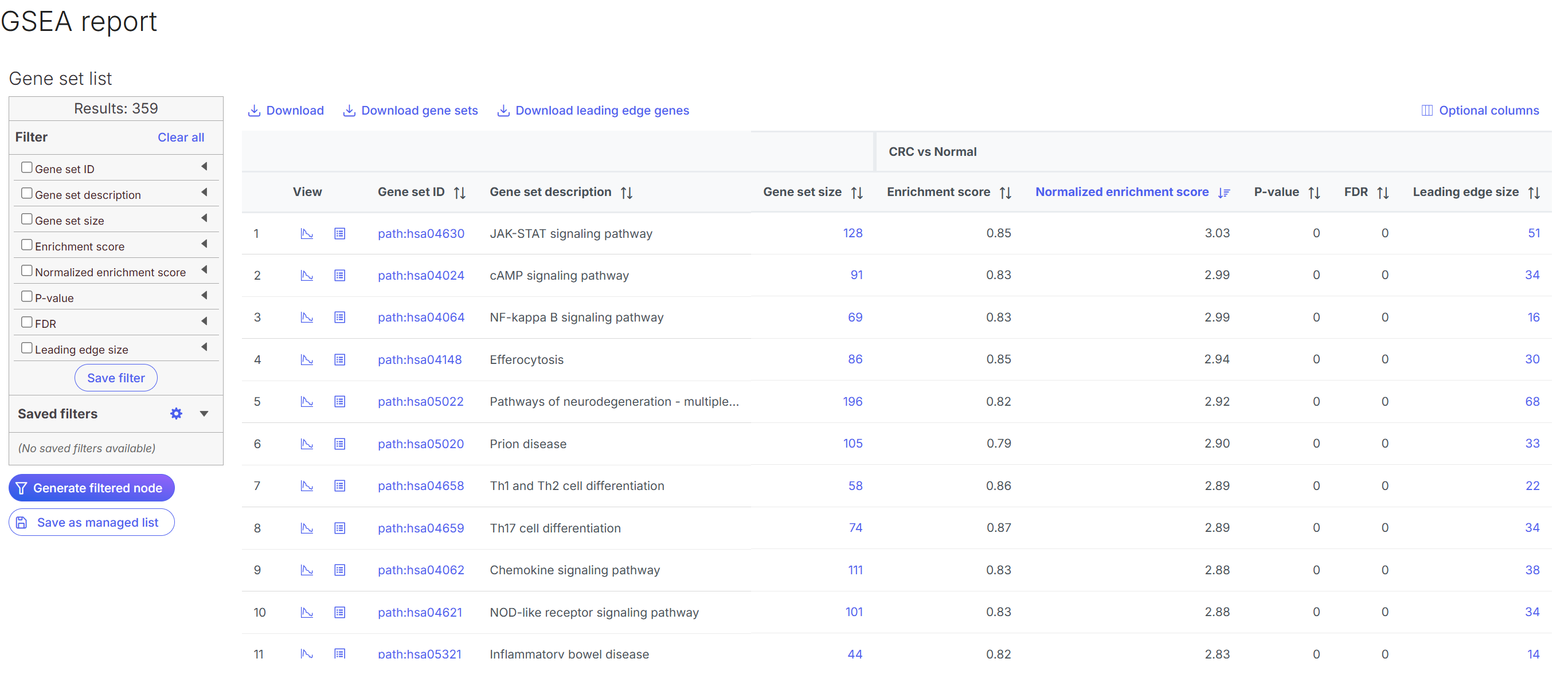Screen dimensions: 1568x678
Task: Open enrichment plot for Th1 and Th2 differentiation
Action: 307,486
